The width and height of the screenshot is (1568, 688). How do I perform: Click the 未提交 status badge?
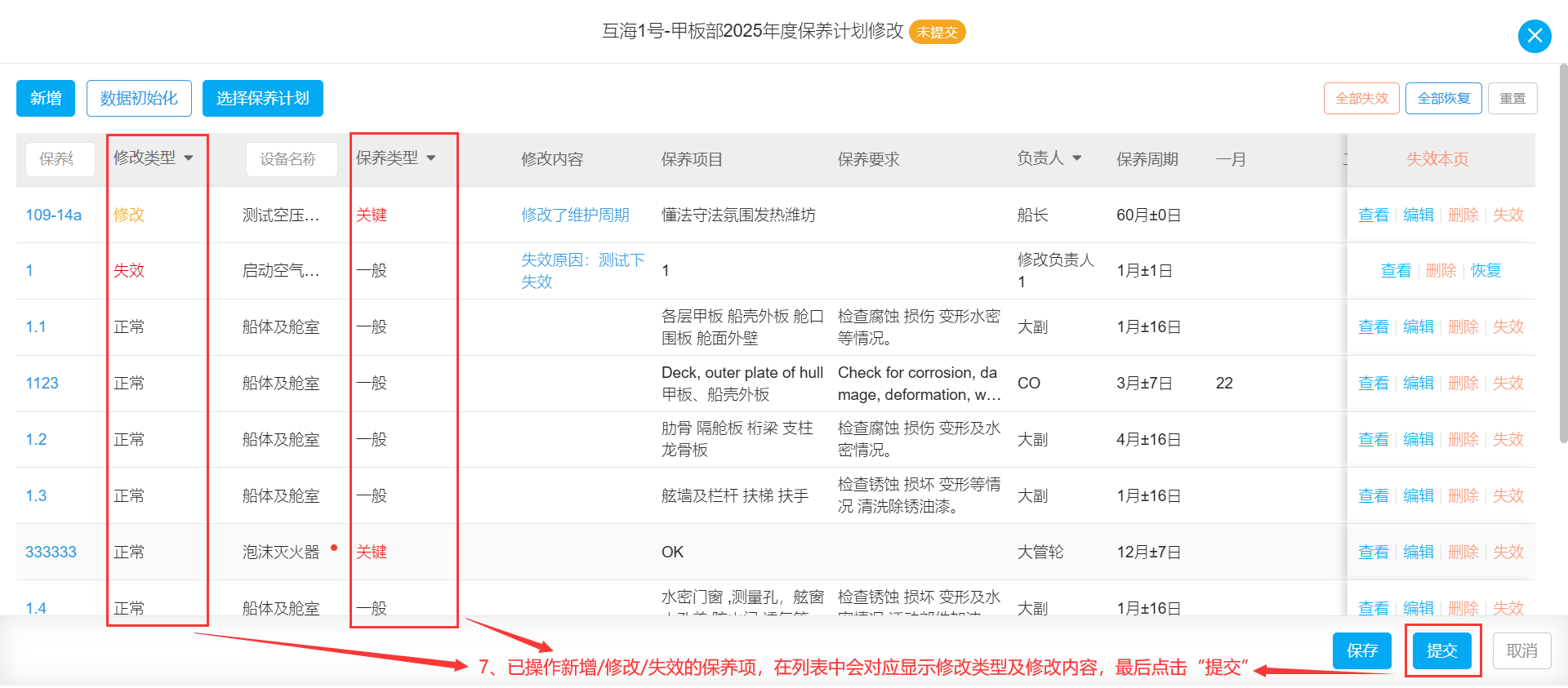(938, 32)
